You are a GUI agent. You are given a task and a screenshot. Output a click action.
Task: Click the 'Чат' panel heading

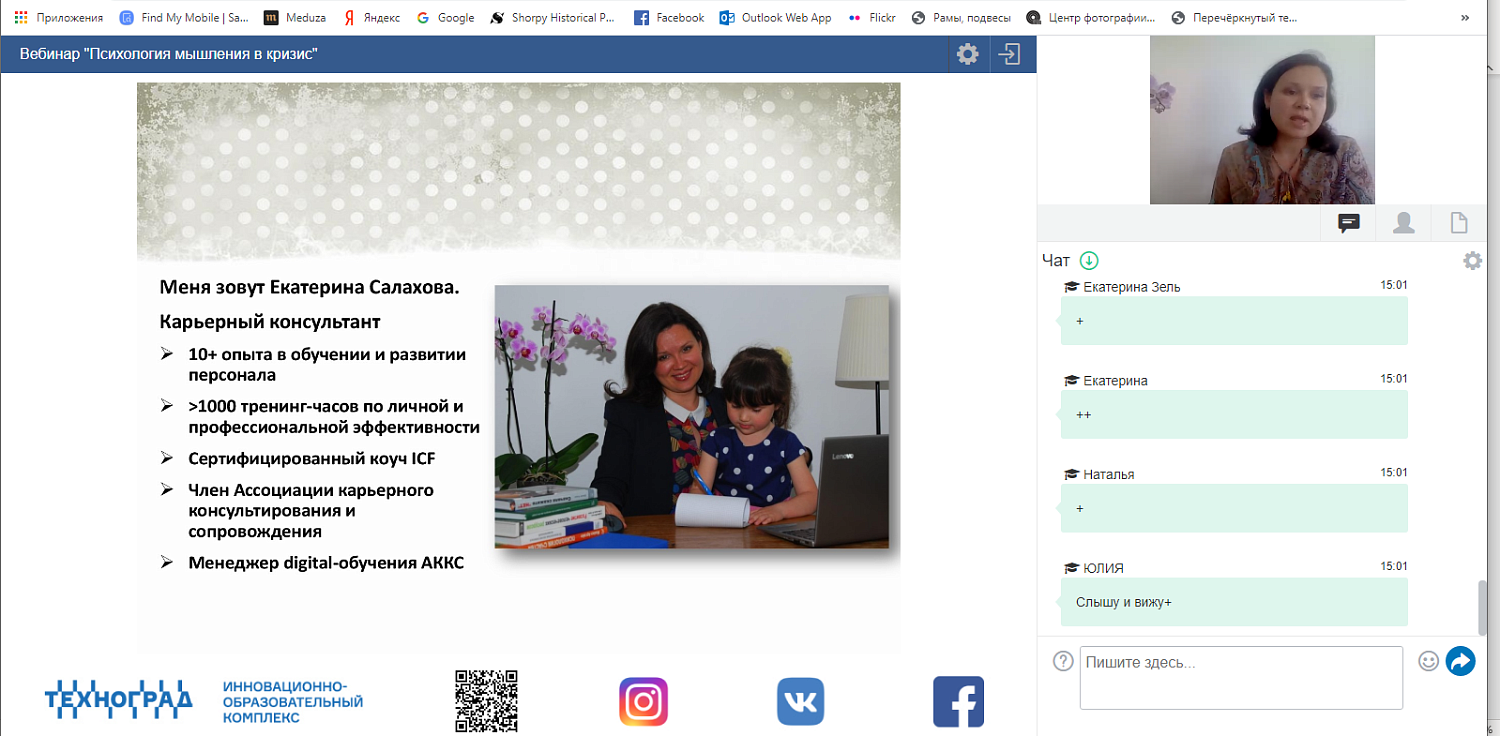coord(1056,260)
